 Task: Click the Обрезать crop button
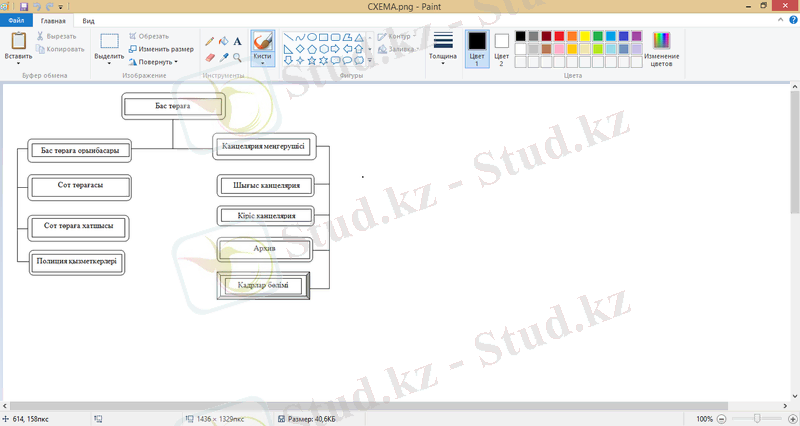(x=148, y=36)
